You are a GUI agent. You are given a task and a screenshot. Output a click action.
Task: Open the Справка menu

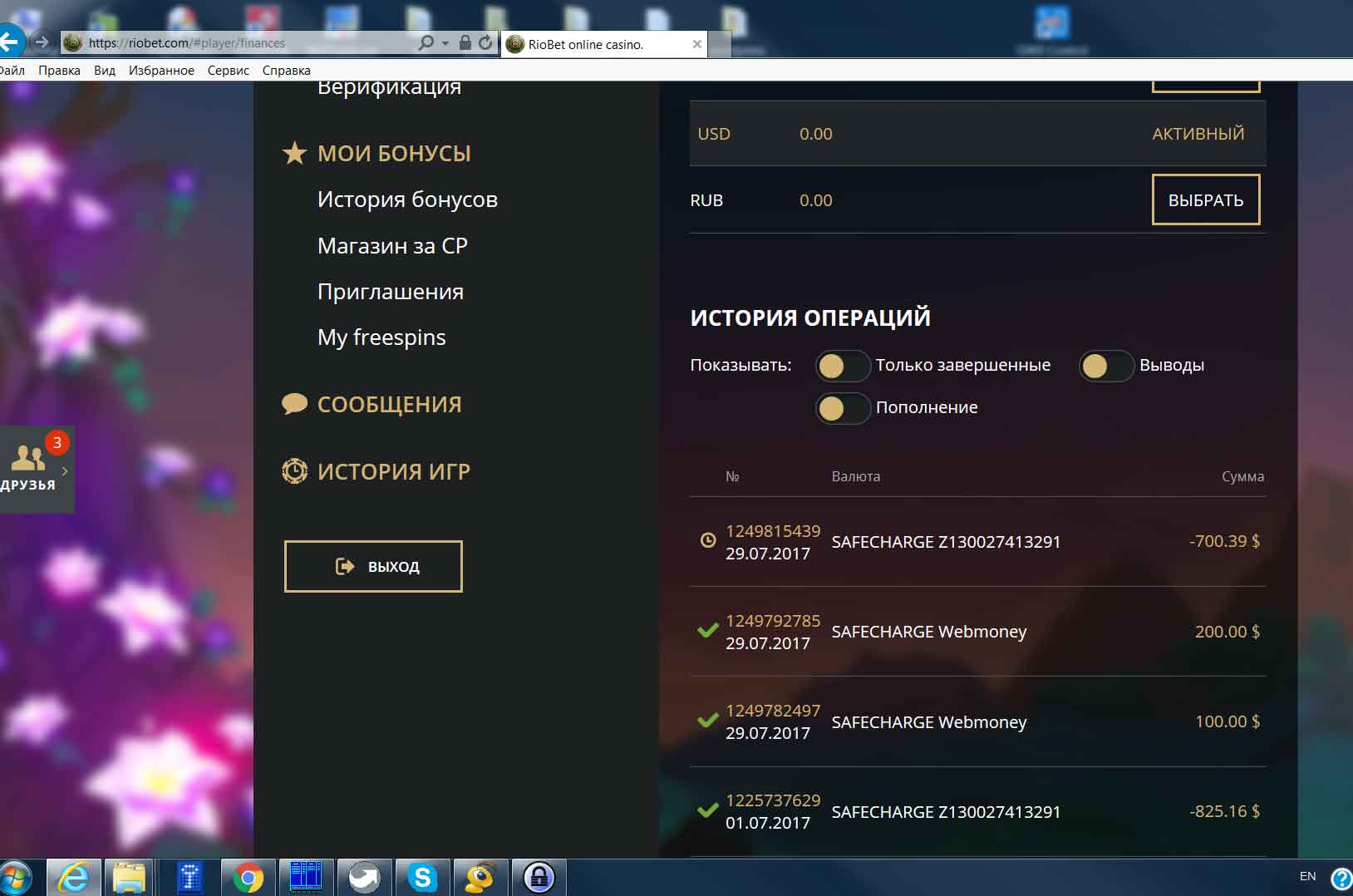point(286,71)
